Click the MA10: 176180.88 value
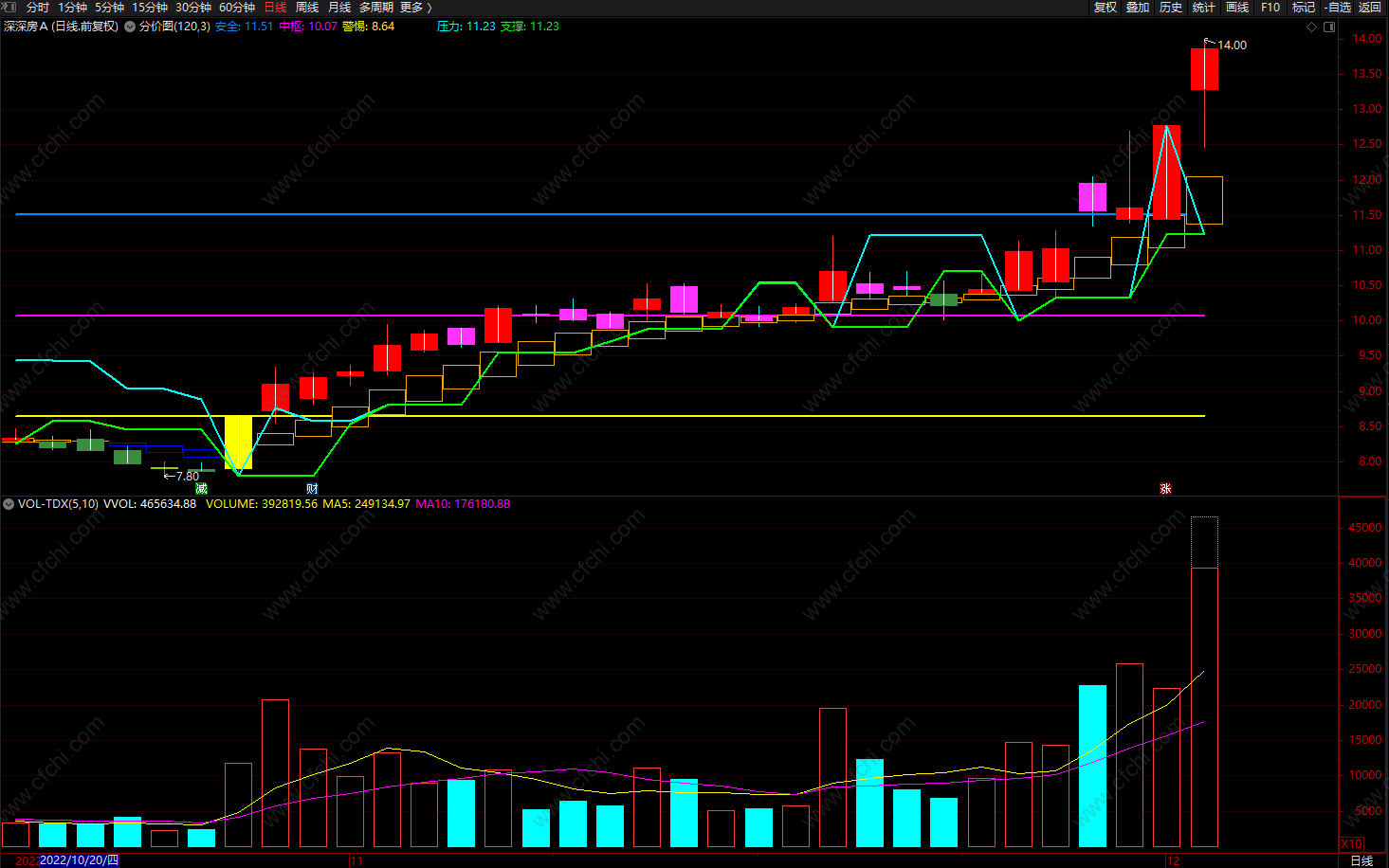 click(463, 504)
